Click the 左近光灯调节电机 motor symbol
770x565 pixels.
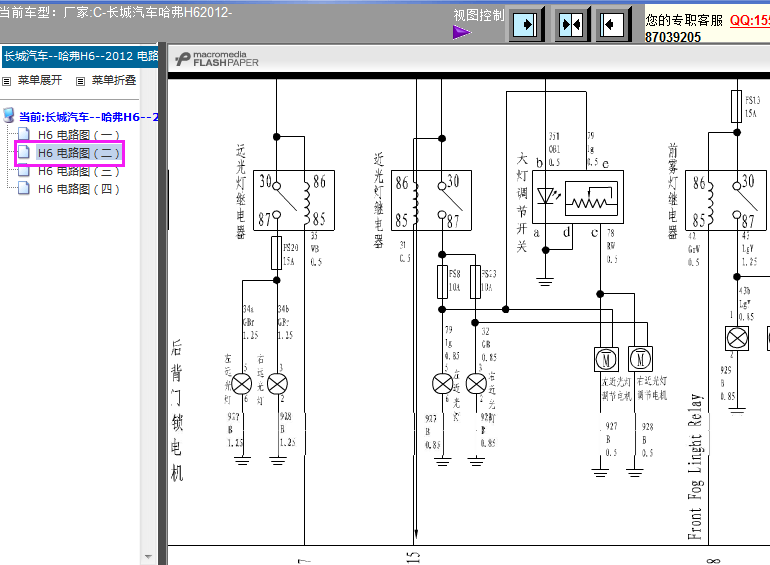point(606,359)
